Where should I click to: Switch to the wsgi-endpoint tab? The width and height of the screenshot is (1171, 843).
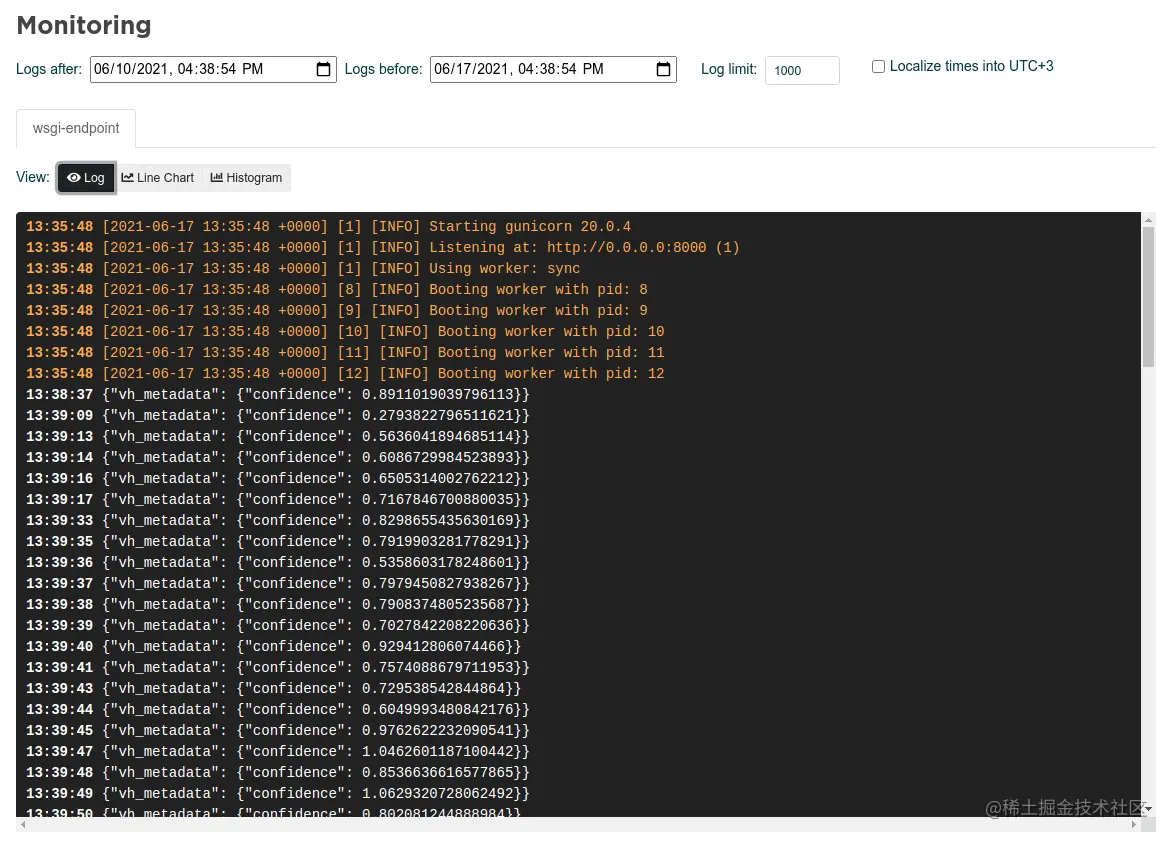coord(76,128)
